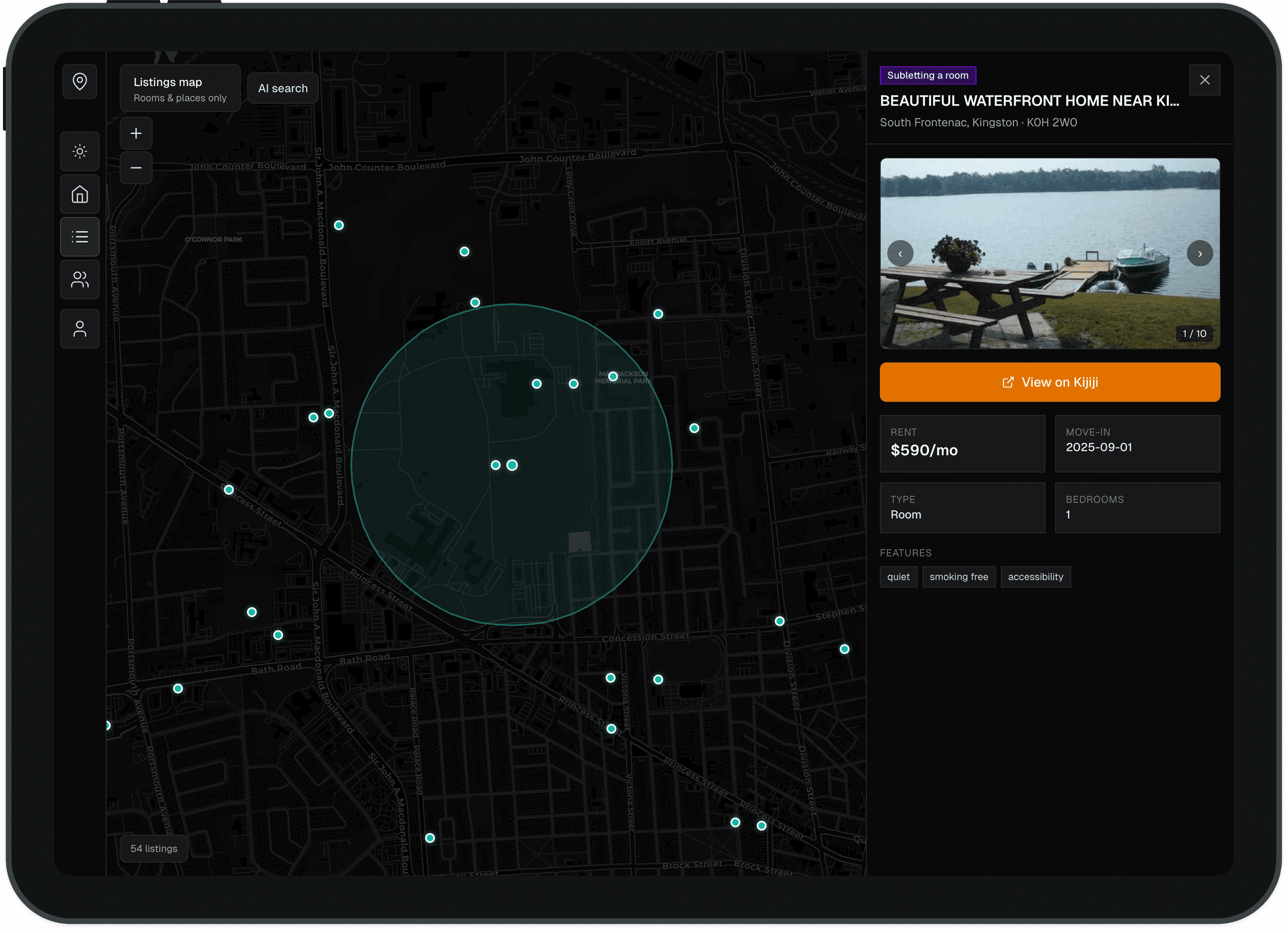This screenshot has height=933, width=1288.
Task: Toggle light mode with sun icon
Action: coord(80,151)
